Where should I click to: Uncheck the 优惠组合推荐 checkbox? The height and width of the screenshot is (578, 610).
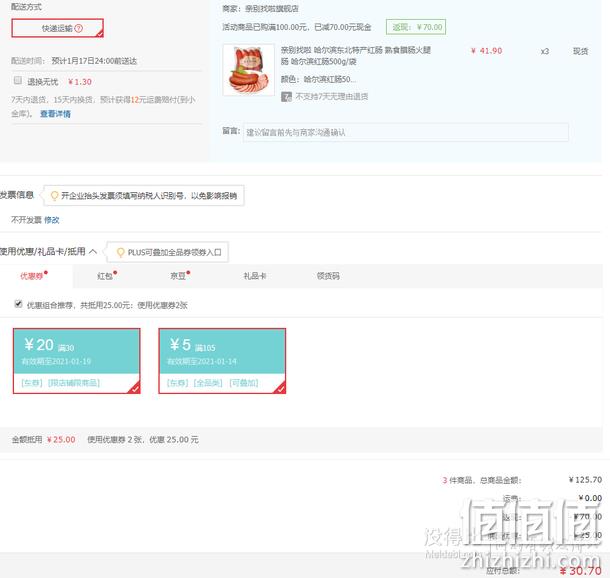[18, 304]
